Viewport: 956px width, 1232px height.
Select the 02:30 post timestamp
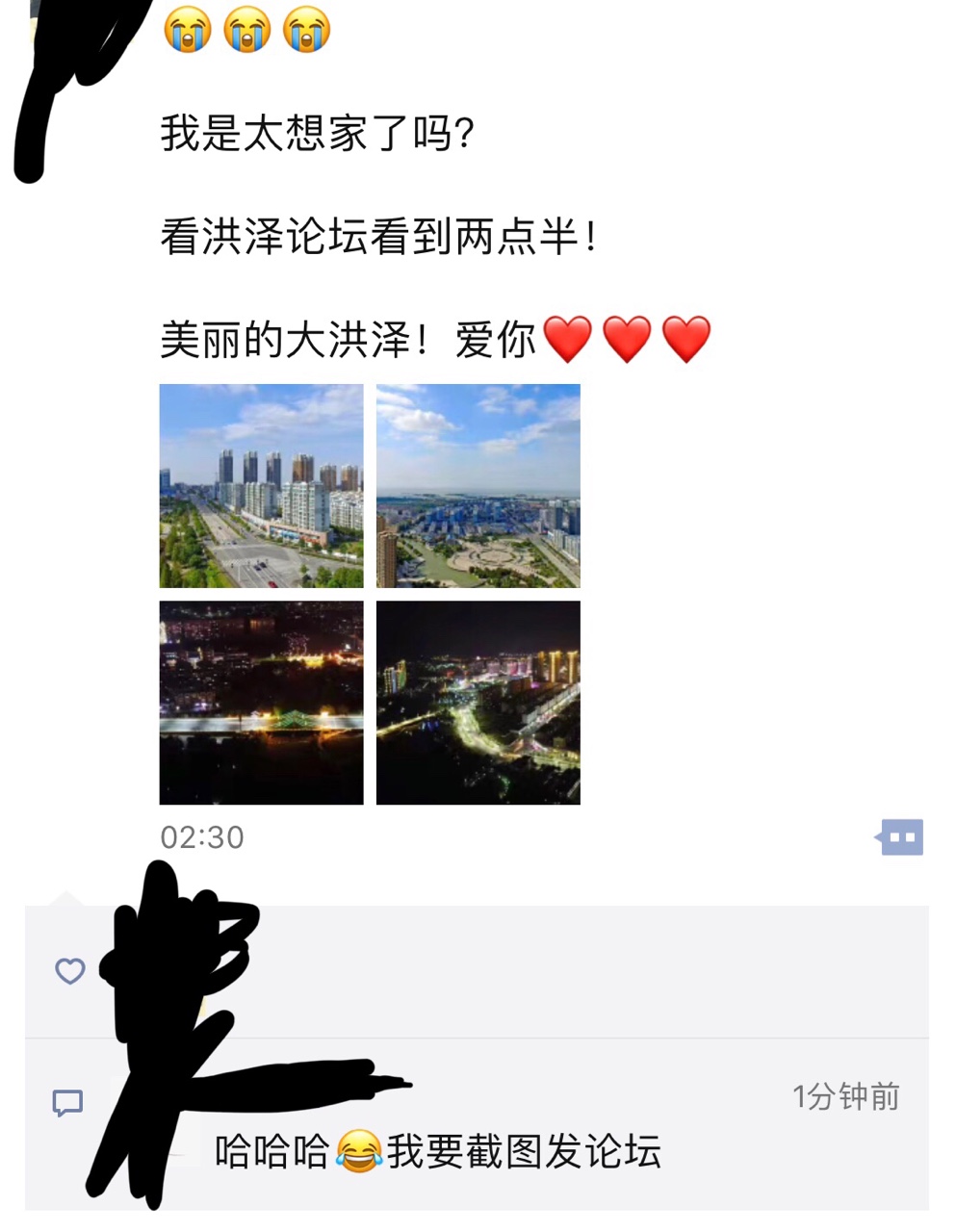coord(202,837)
